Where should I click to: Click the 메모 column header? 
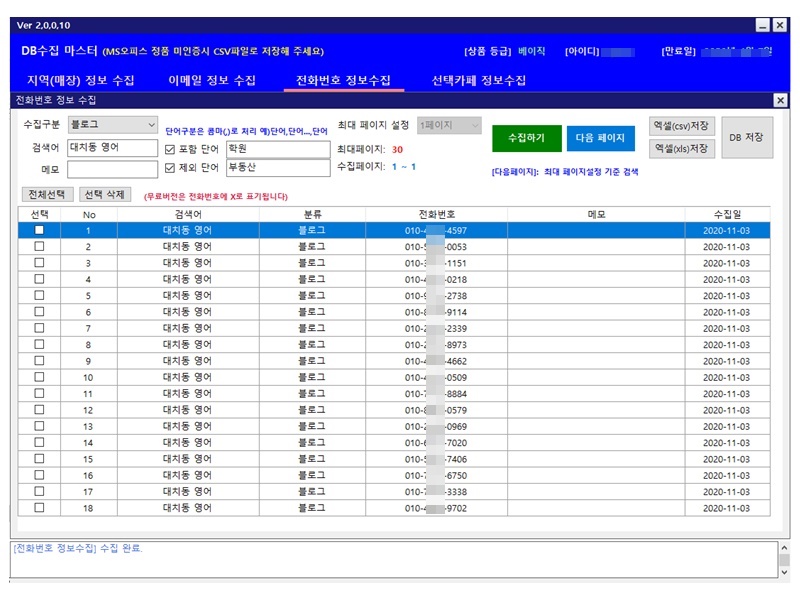[x=596, y=215]
